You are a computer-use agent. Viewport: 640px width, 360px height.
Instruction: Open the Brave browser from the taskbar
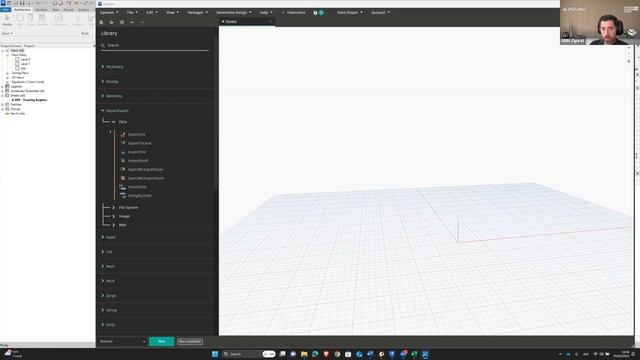click(326, 354)
